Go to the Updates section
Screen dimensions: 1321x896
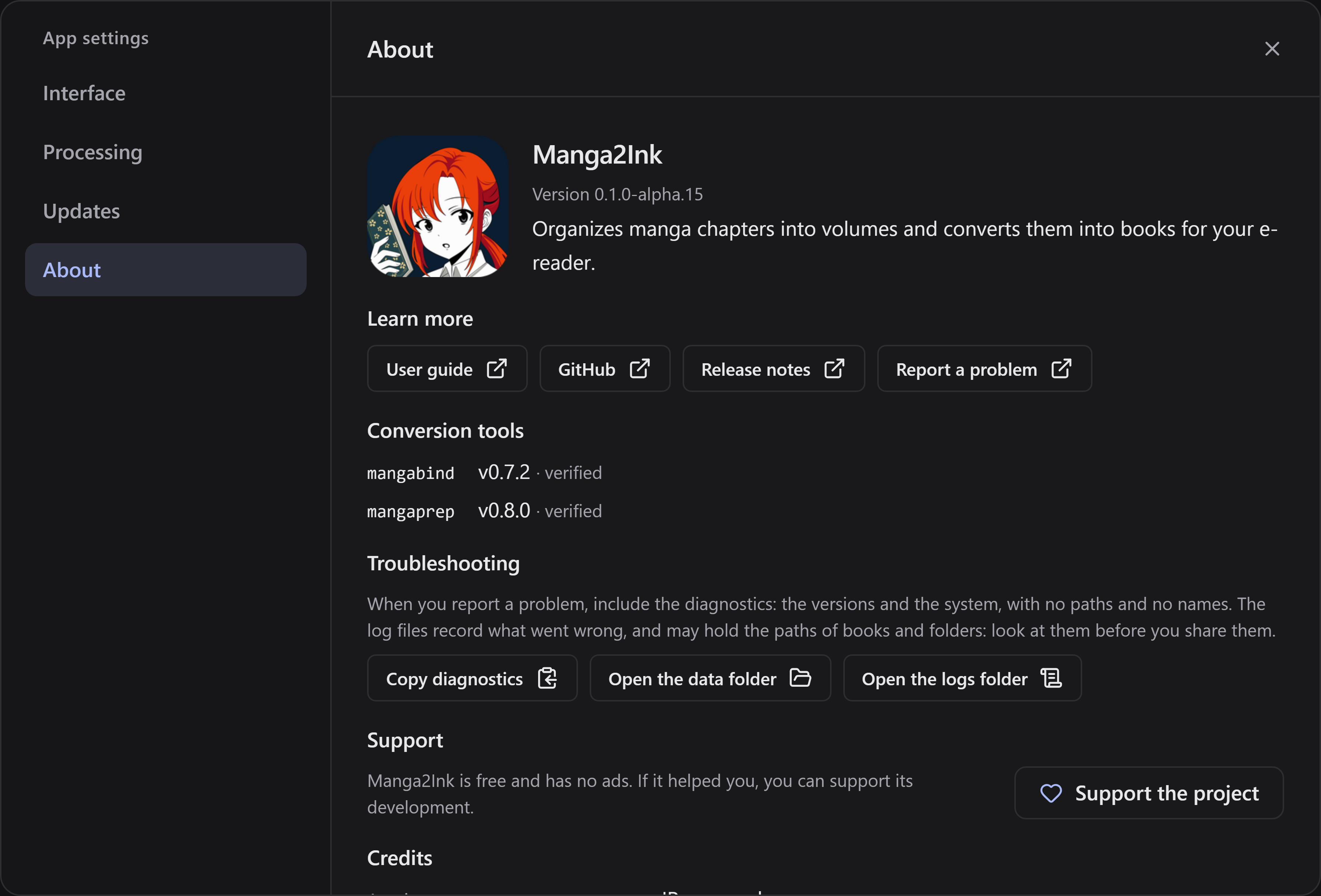(166, 211)
